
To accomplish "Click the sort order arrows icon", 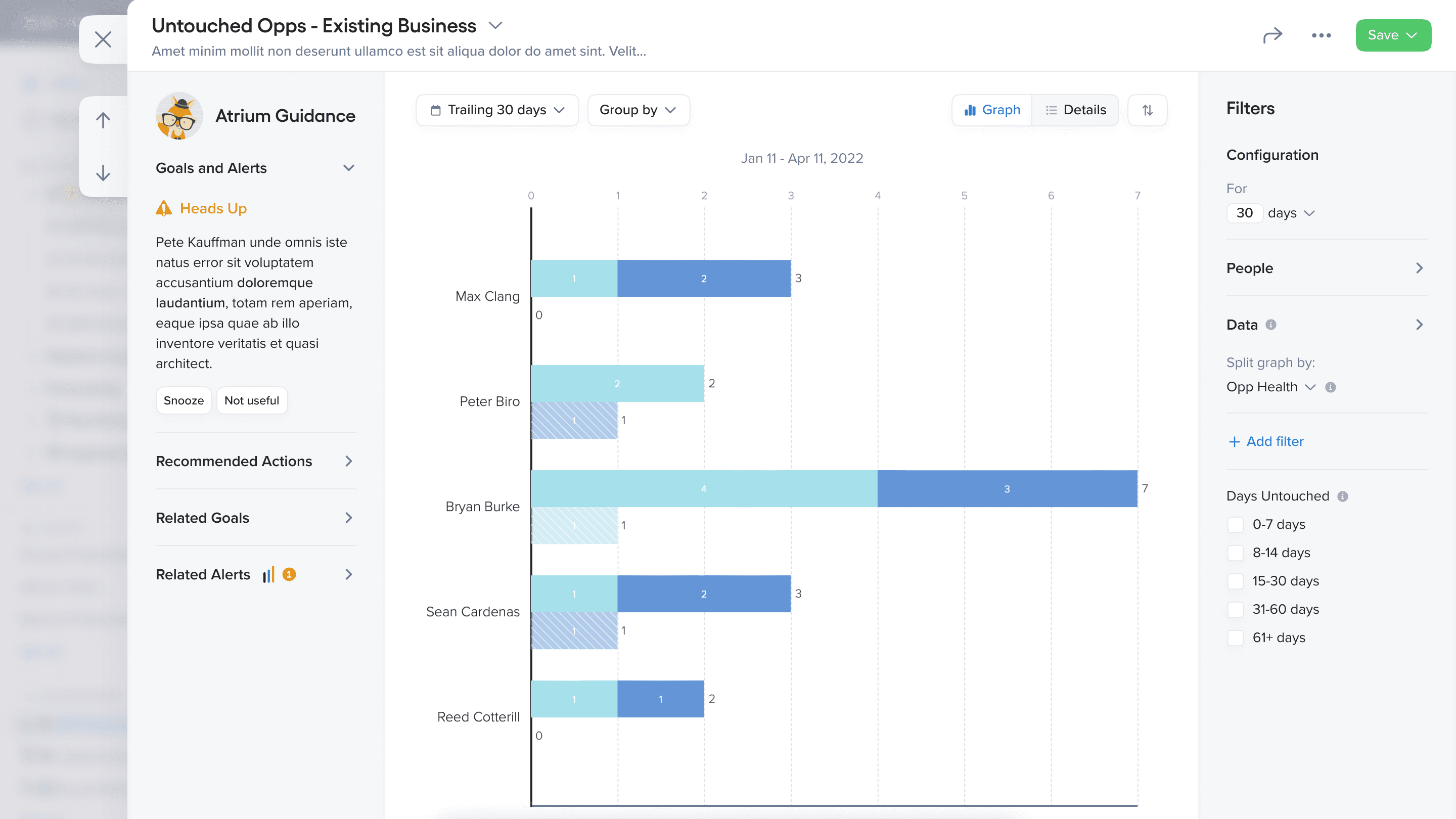I will click(x=1147, y=110).
